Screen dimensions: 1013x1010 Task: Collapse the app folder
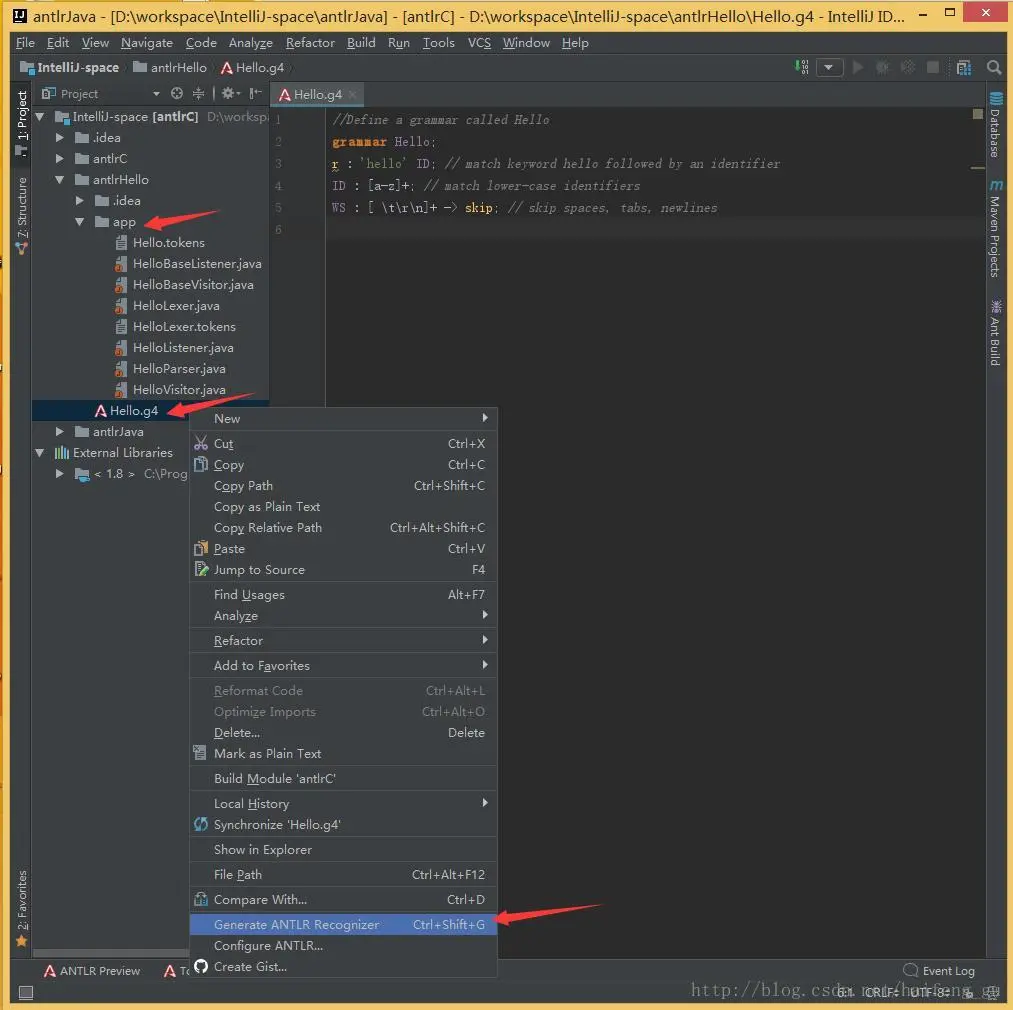[79, 222]
